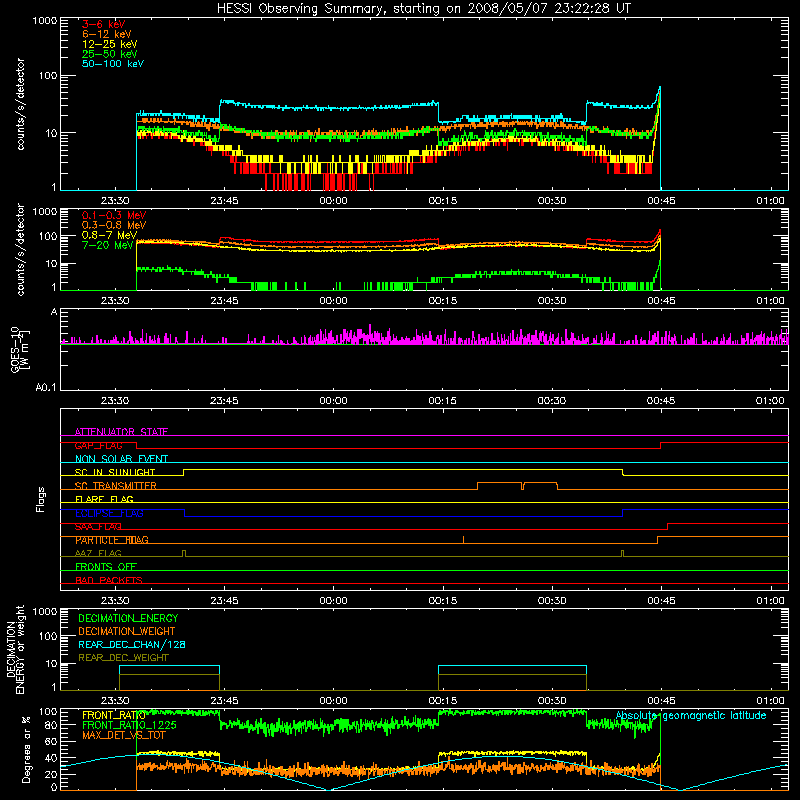Click the vertical Flags axis label
The height and width of the screenshot is (800, 800).
tap(41, 500)
